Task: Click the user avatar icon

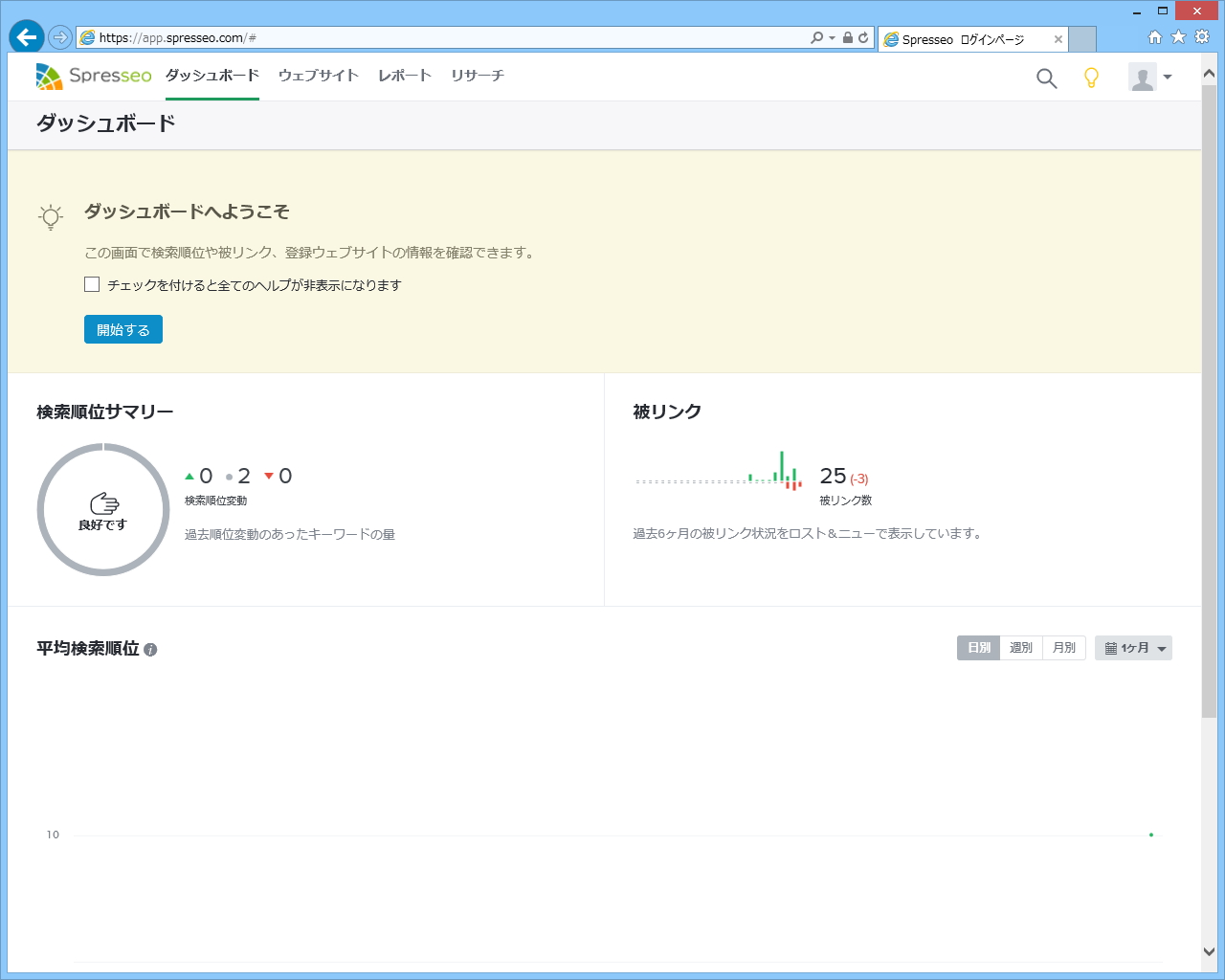Action: pos(1143,78)
